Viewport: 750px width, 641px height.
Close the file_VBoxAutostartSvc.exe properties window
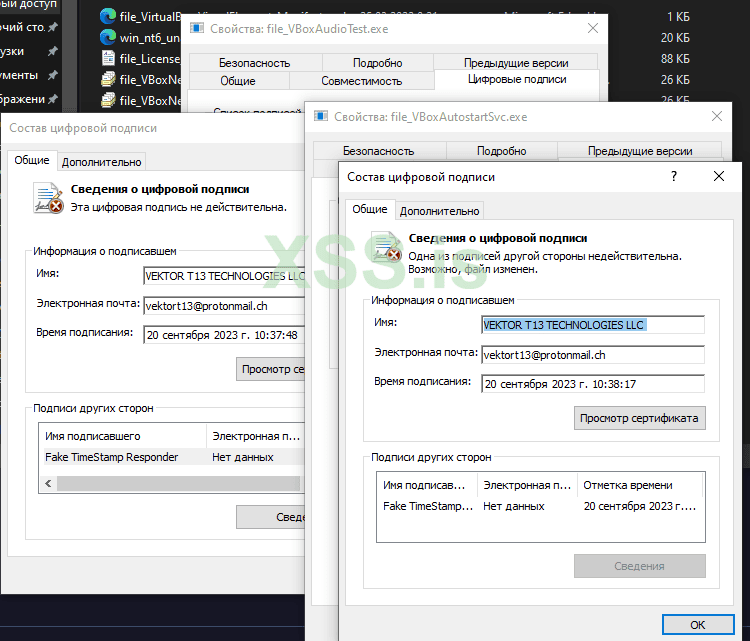(x=717, y=116)
